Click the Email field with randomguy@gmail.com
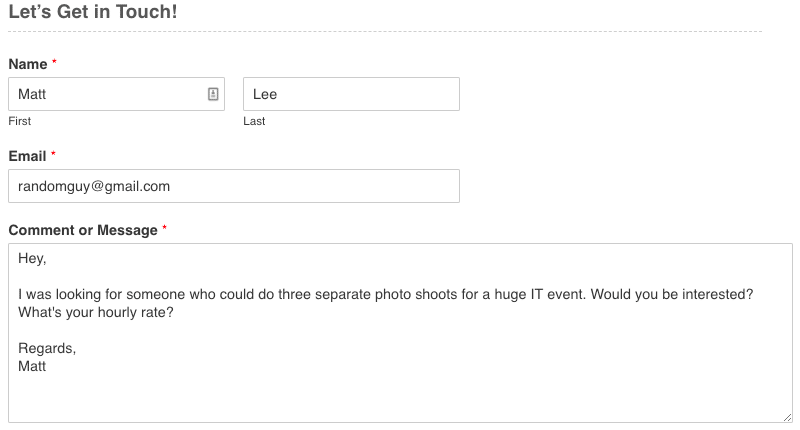The image size is (800, 430). coord(234,186)
